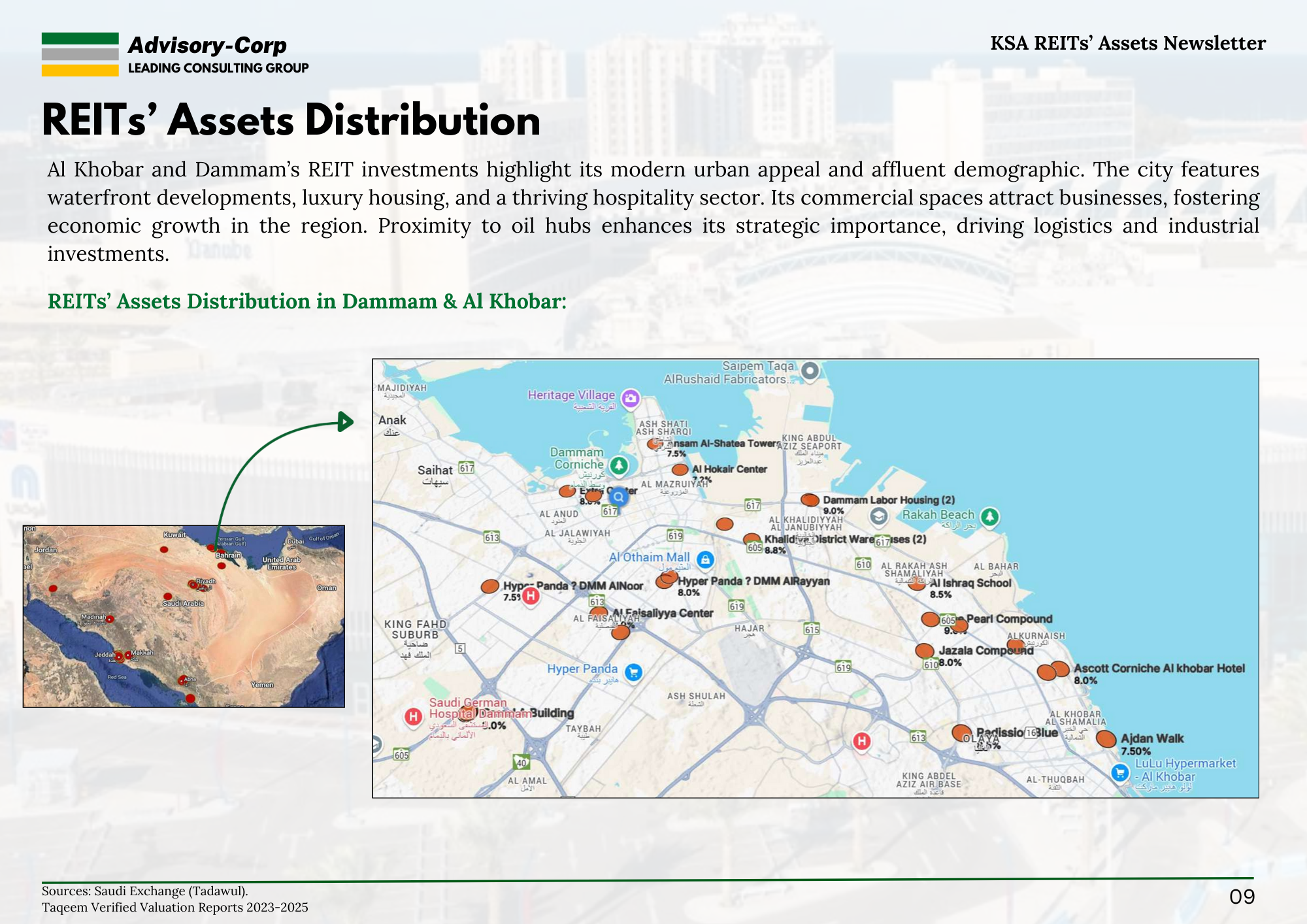Click the Saipem Taqa gray location pin
This screenshot has width=1307, height=924.
810,371
